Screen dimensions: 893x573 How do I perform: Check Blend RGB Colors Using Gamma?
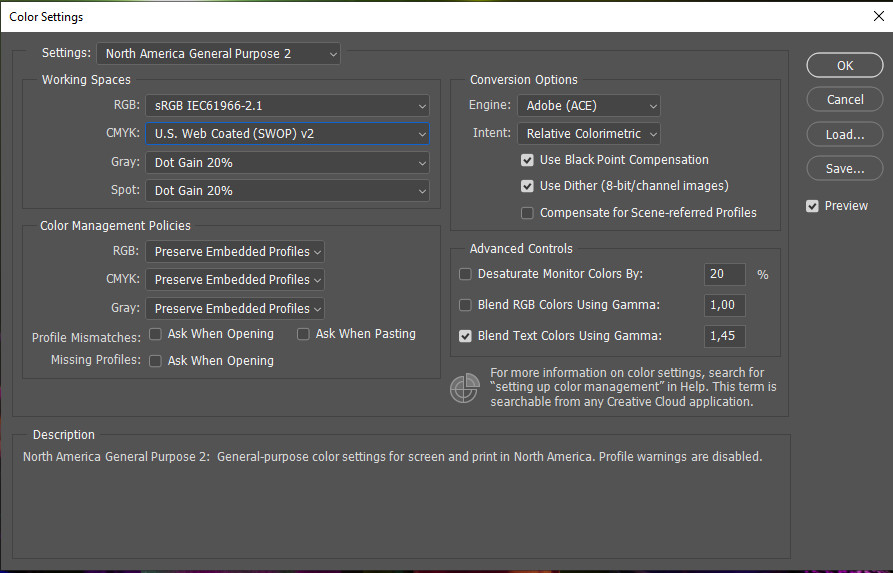tap(465, 305)
